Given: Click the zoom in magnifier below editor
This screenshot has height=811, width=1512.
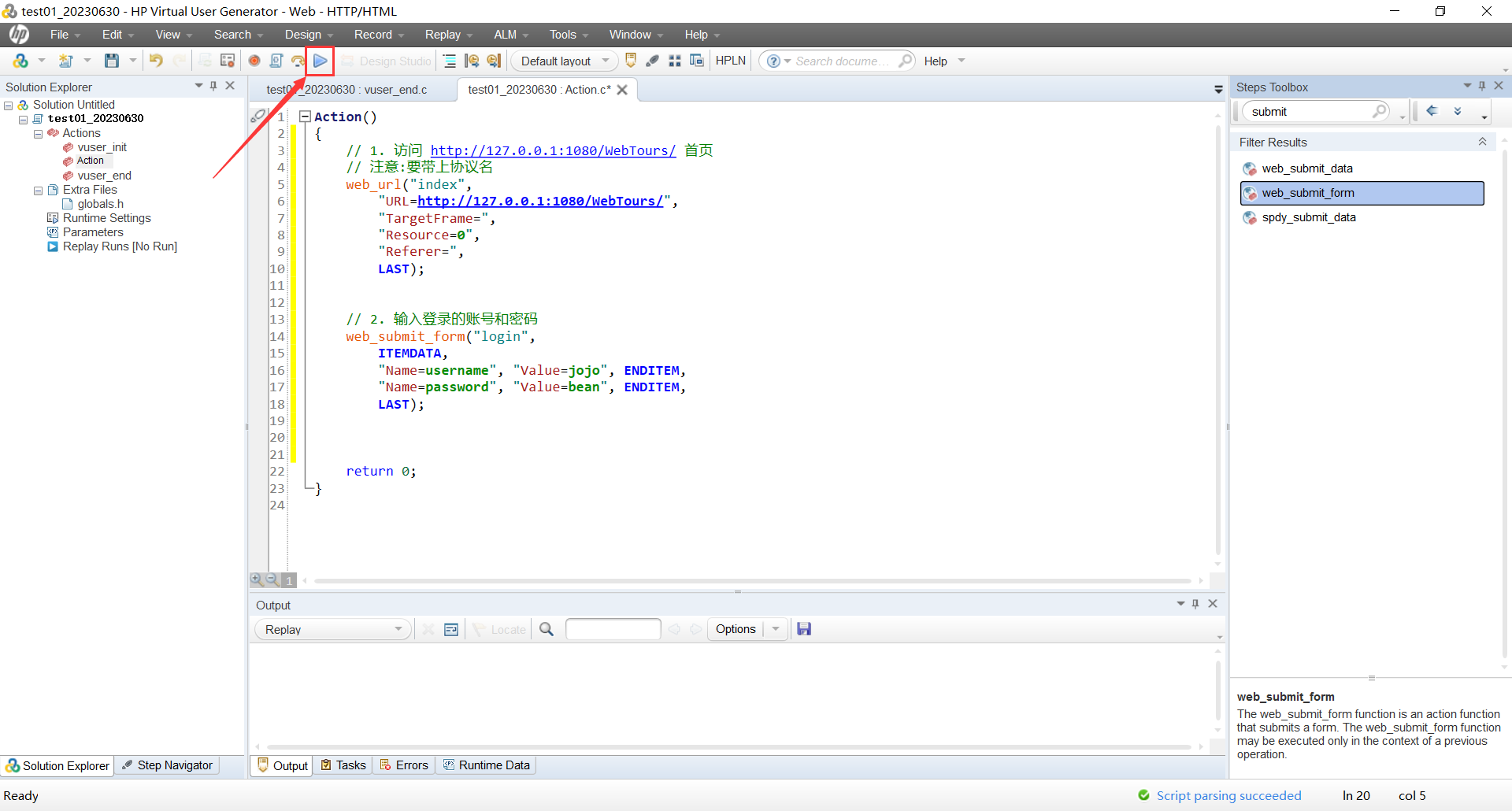Looking at the screenshot, I should tap(257, 580).
